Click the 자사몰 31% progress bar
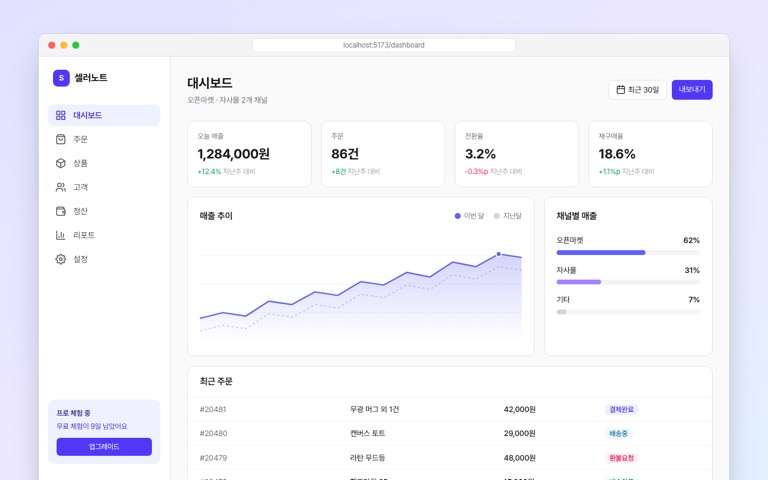The height and width of the screenshot is (480, 768). tap(628, 282)
